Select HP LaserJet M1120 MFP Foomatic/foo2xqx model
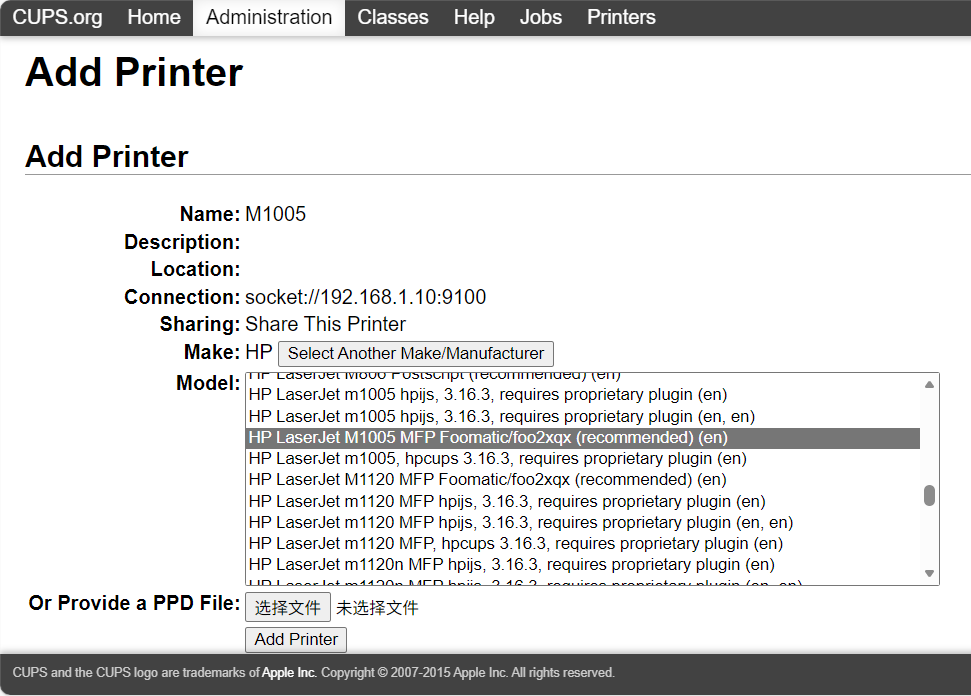971x696 pixels. [583, 480]
